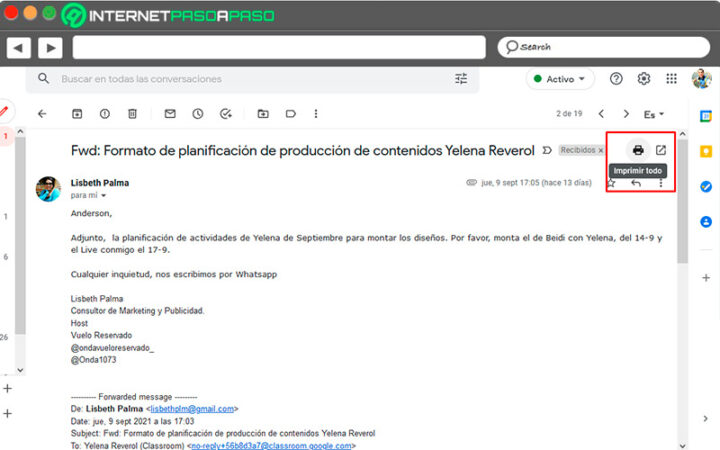Image resolution: width=720 pixels, height=450 pixels.
Task: Open the Activo status dropdown
Action: click(560, 79)
